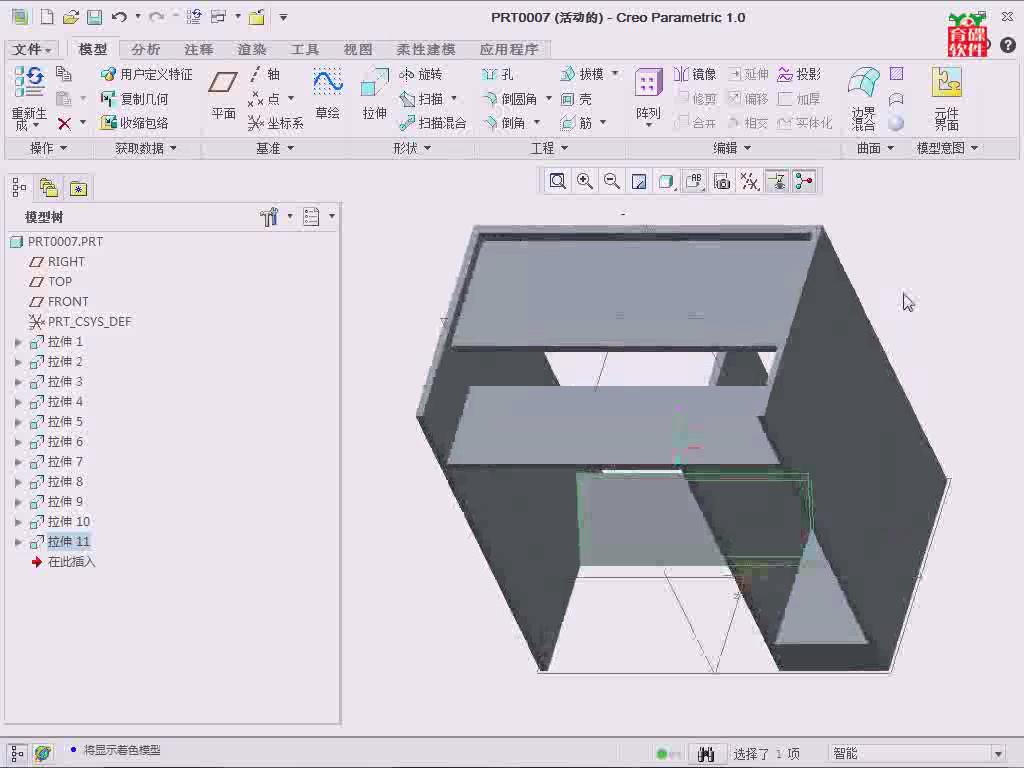Open the 操作 group dropdown
Screen dimensions: 1024x768
(49, 148)
